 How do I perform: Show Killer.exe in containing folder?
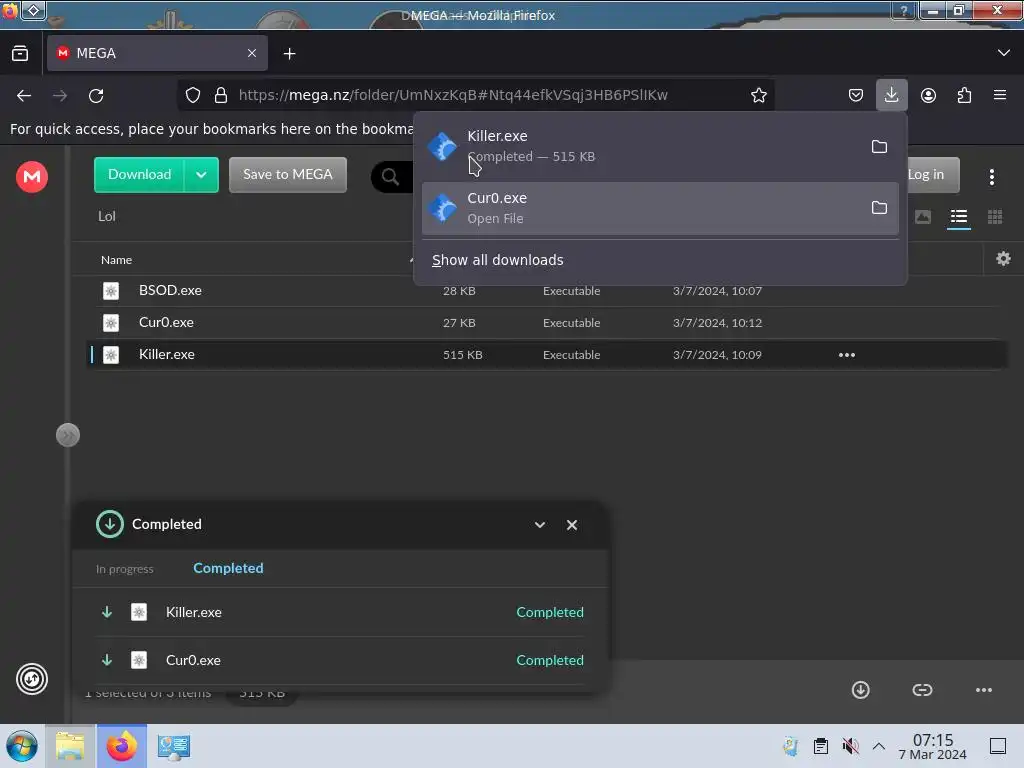tap(879, 146)
